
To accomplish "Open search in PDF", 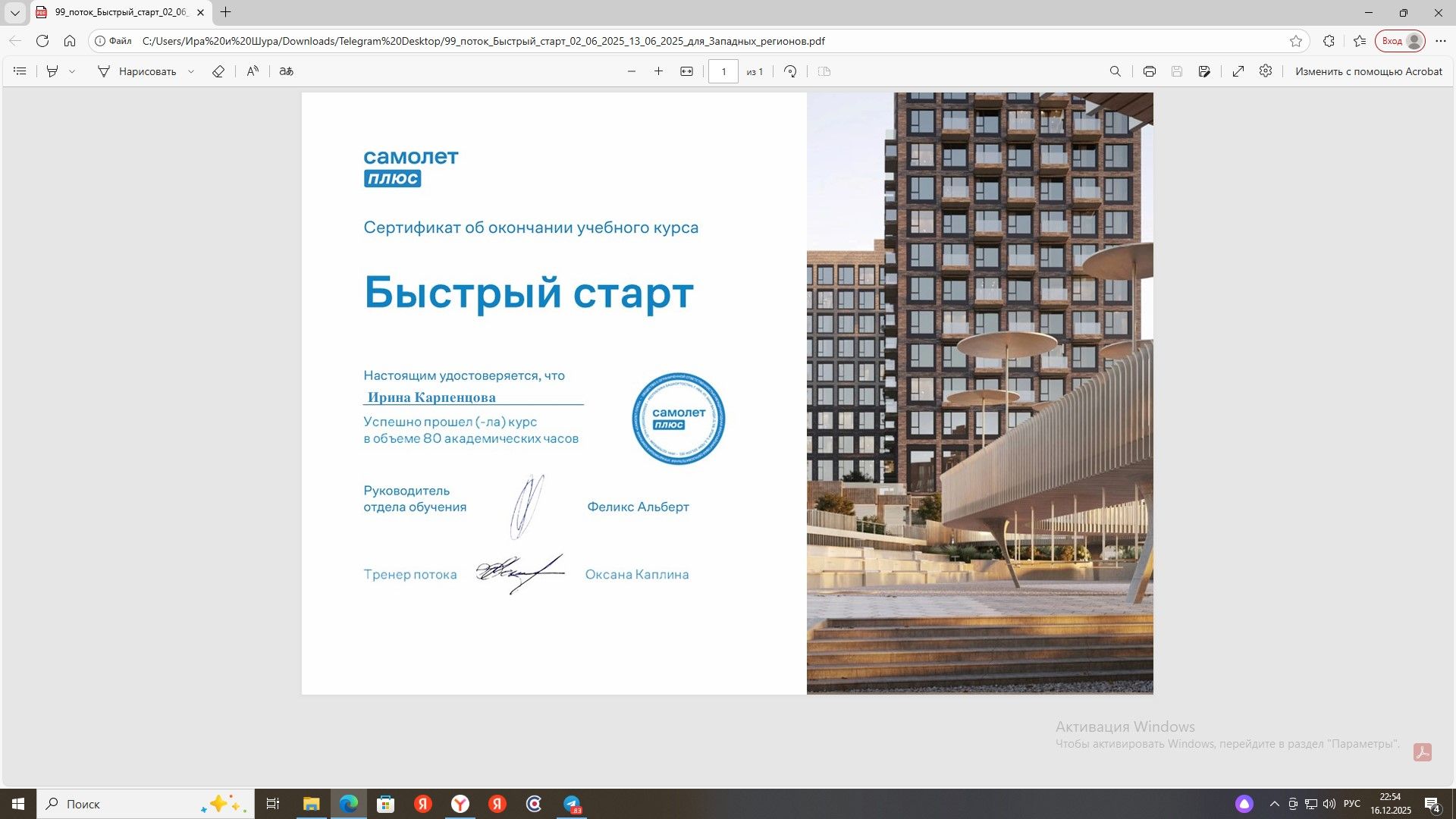I will tap(1115, 71).
